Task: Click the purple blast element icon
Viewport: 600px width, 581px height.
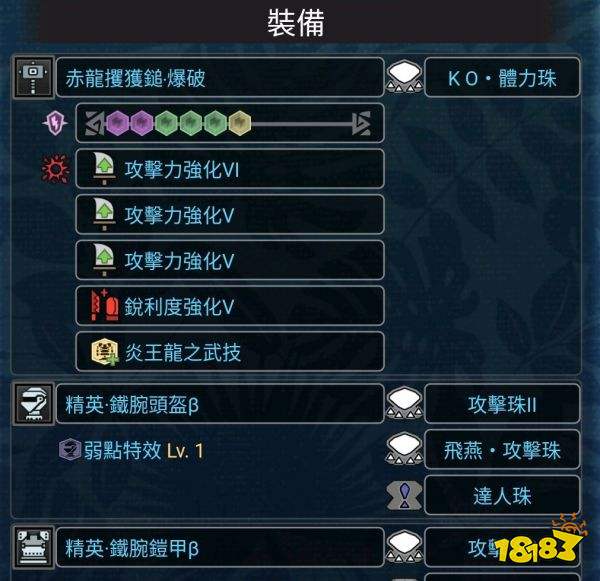Action: pyautogui.click(x=55, y=123)
